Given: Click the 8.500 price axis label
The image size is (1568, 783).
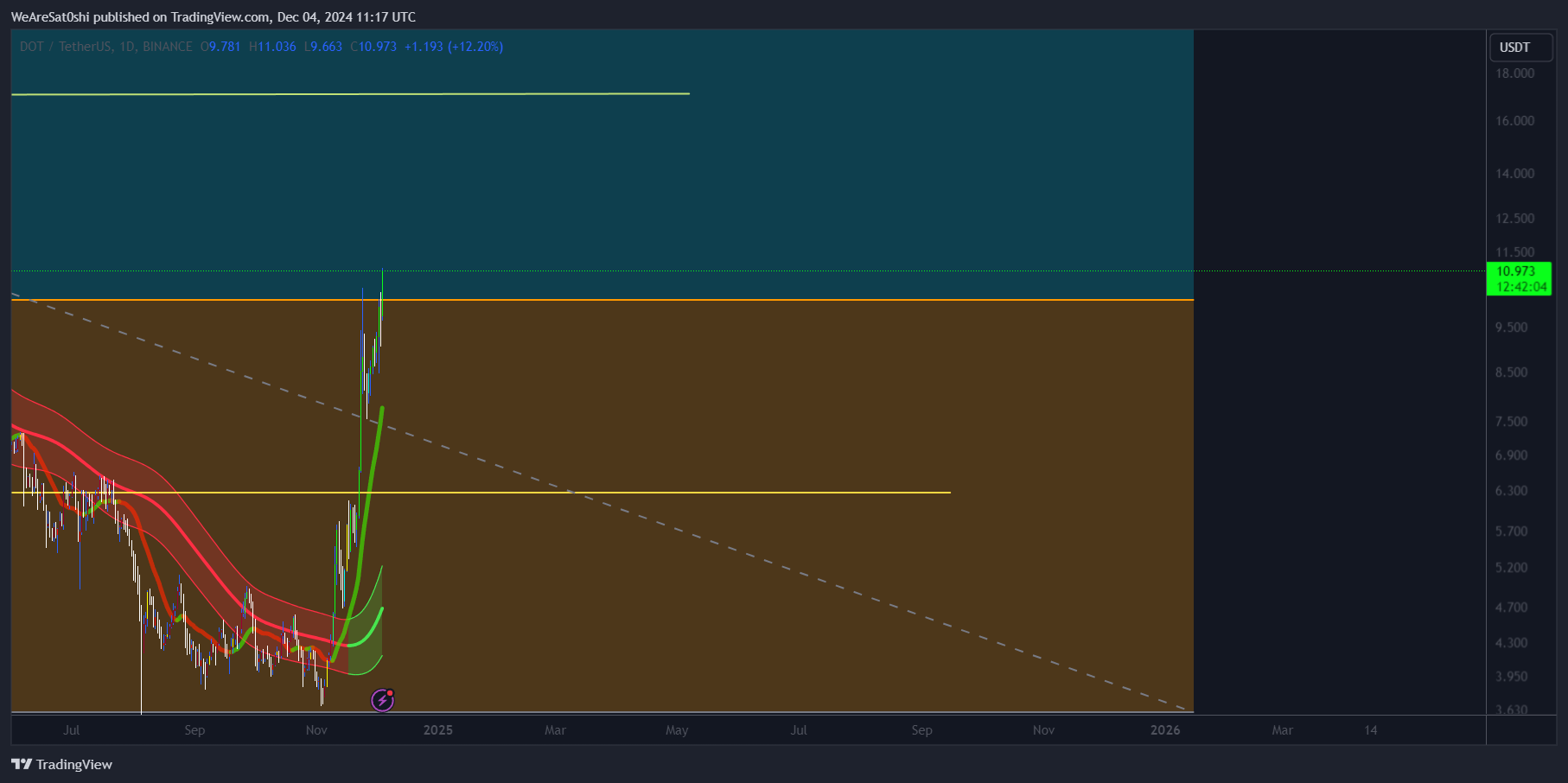Looking at the screenshot, I should coord(1512,372).
